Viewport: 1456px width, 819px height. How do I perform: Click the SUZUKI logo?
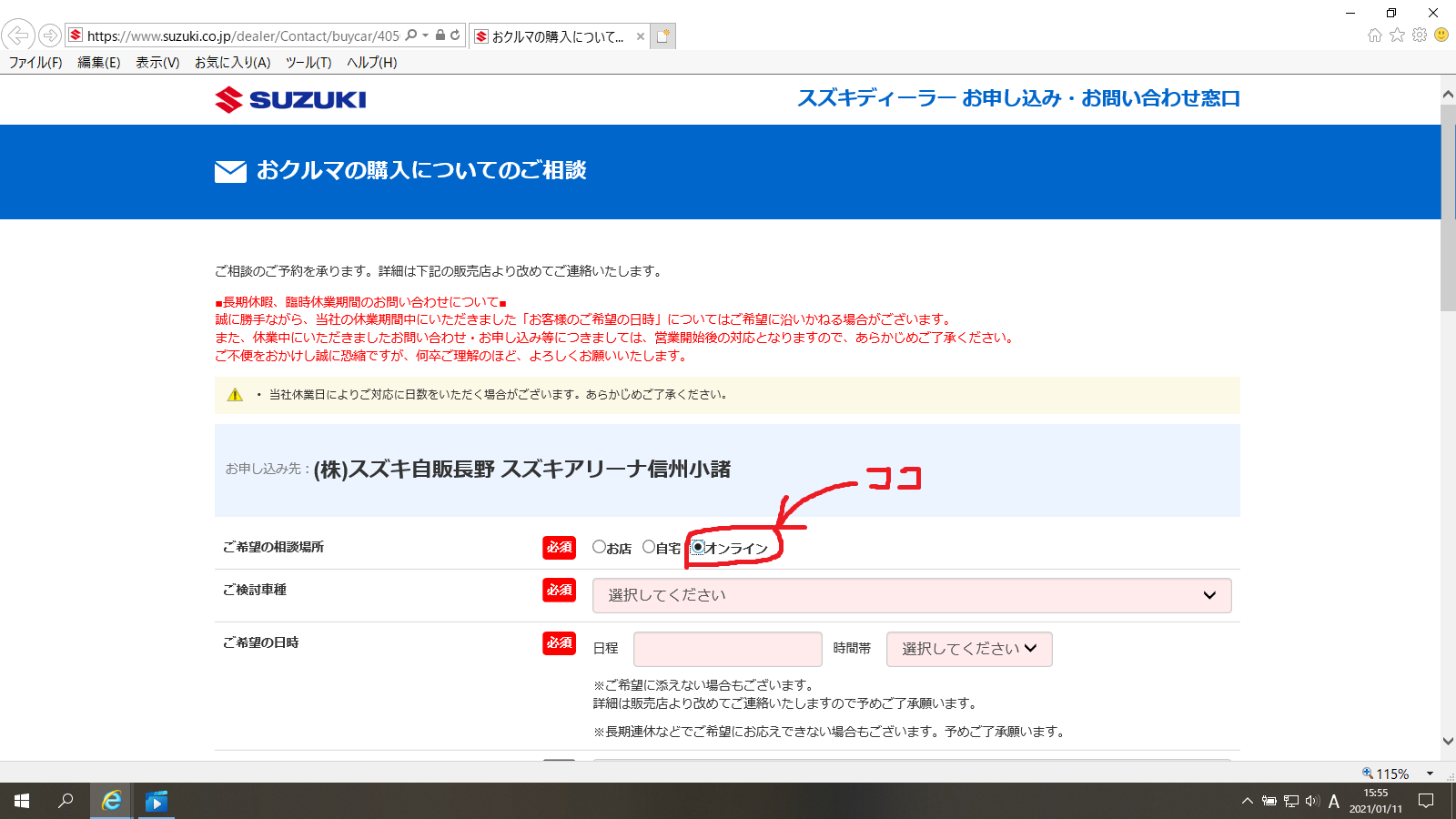(290, 99)
